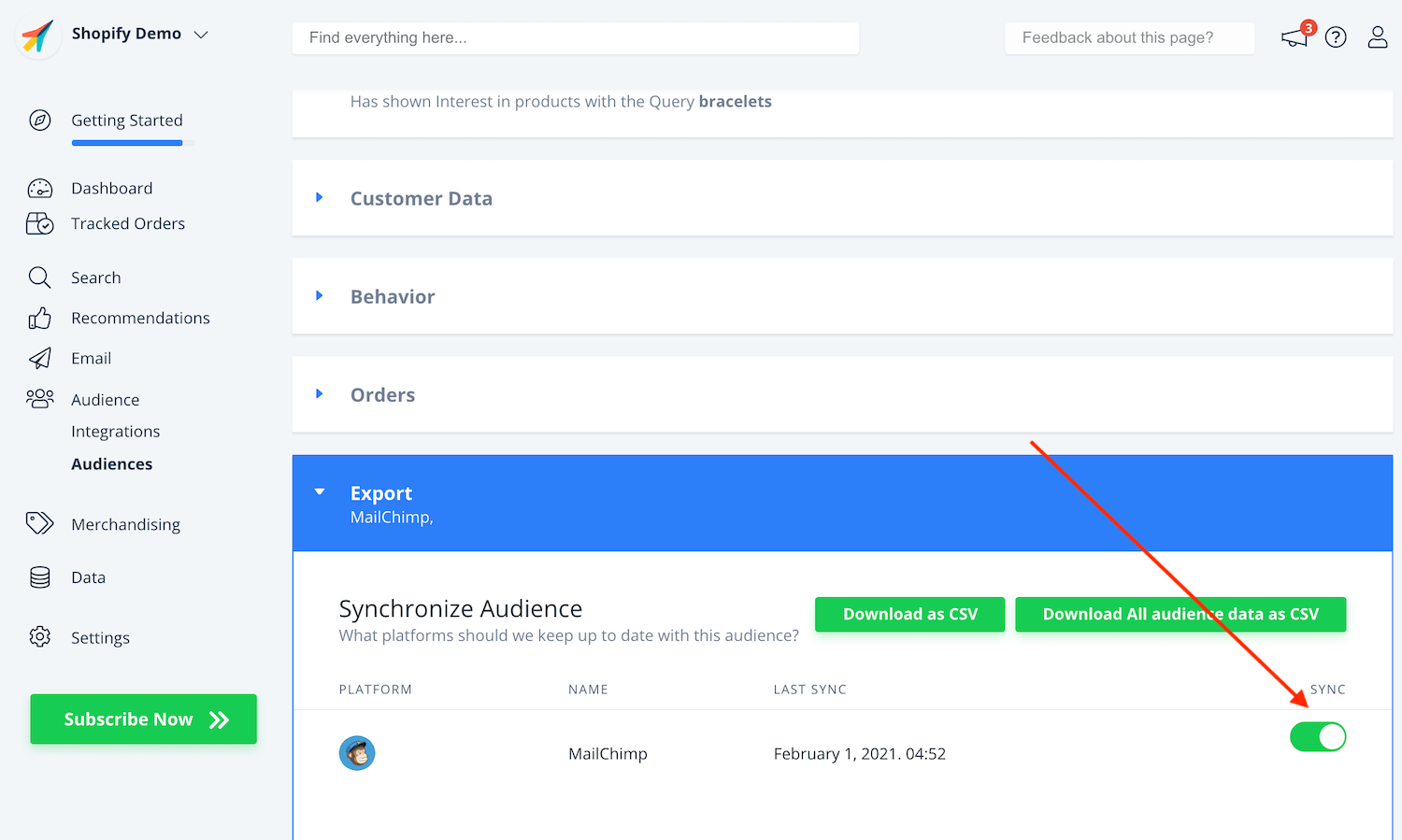Go to Integrations under Audience
The width and height of the screenshot is (1402, 840).
tap(115, 432)
